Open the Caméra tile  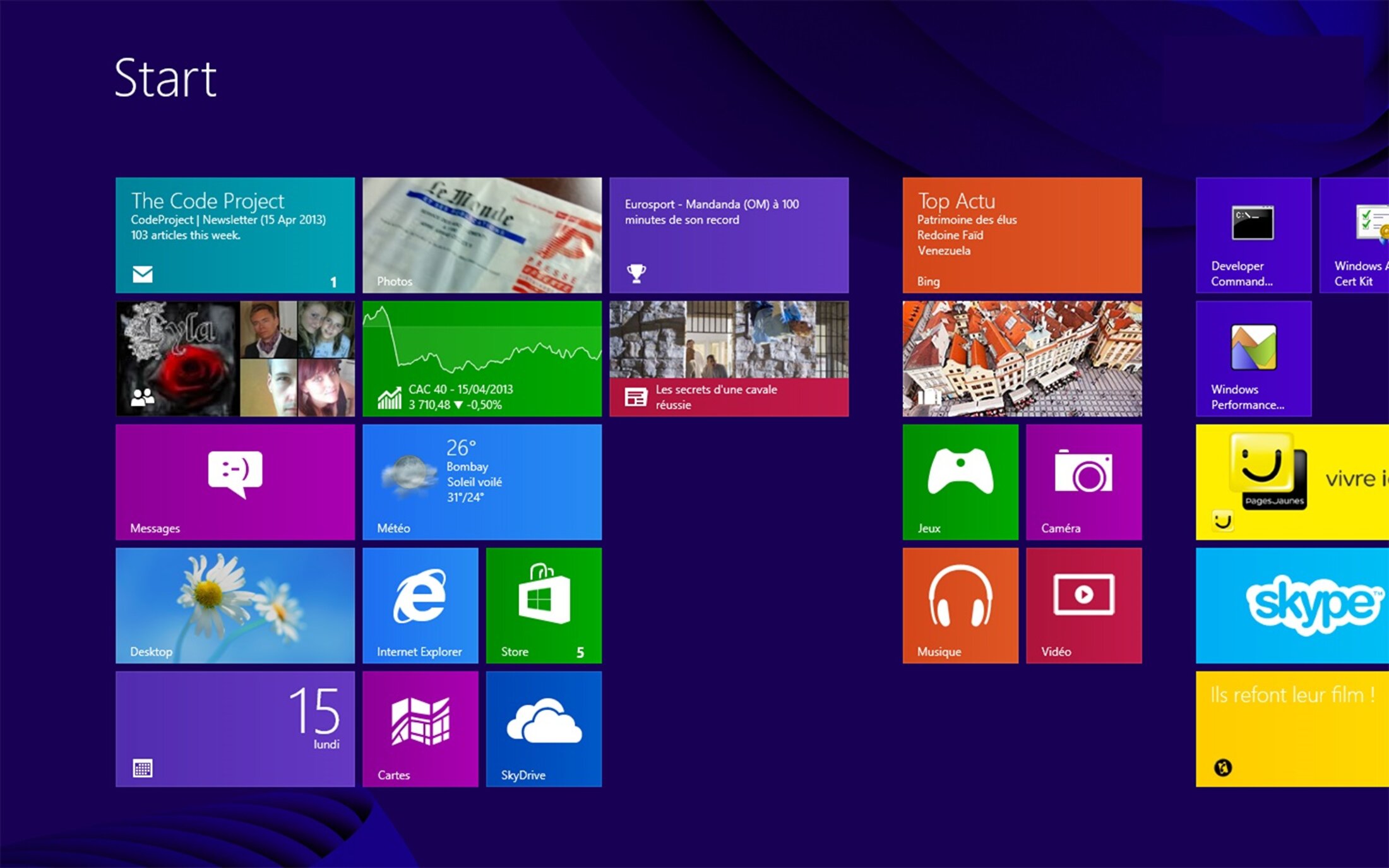(x=1083, y=482)
